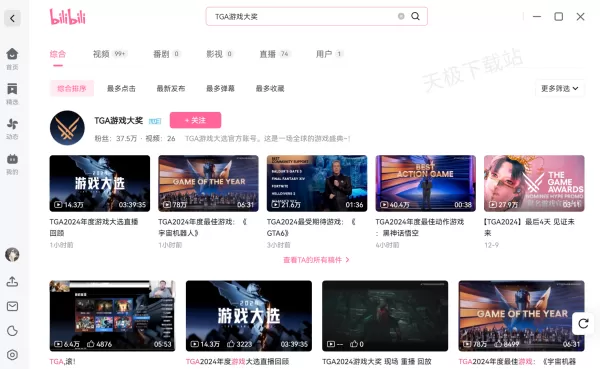Switch to dark mode moon icon

click(x=12, y=331)
